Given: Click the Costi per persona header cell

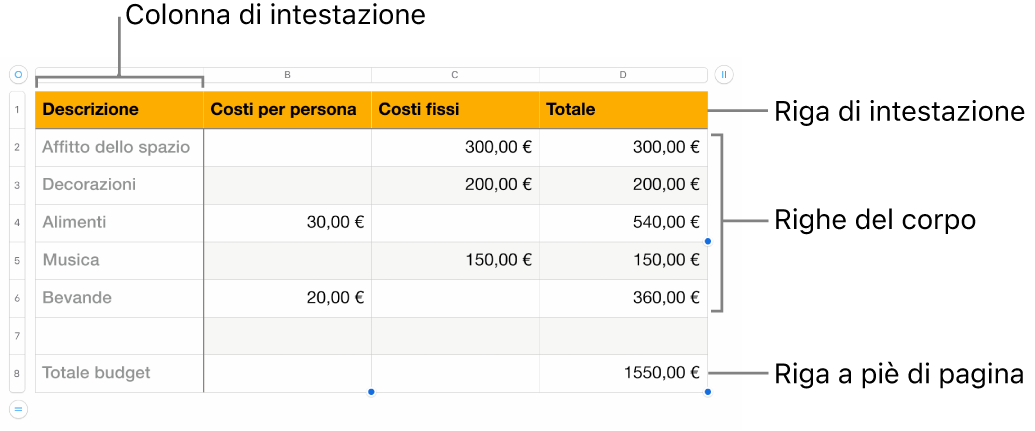Looking at the screenshot, I should pos(287,110).
